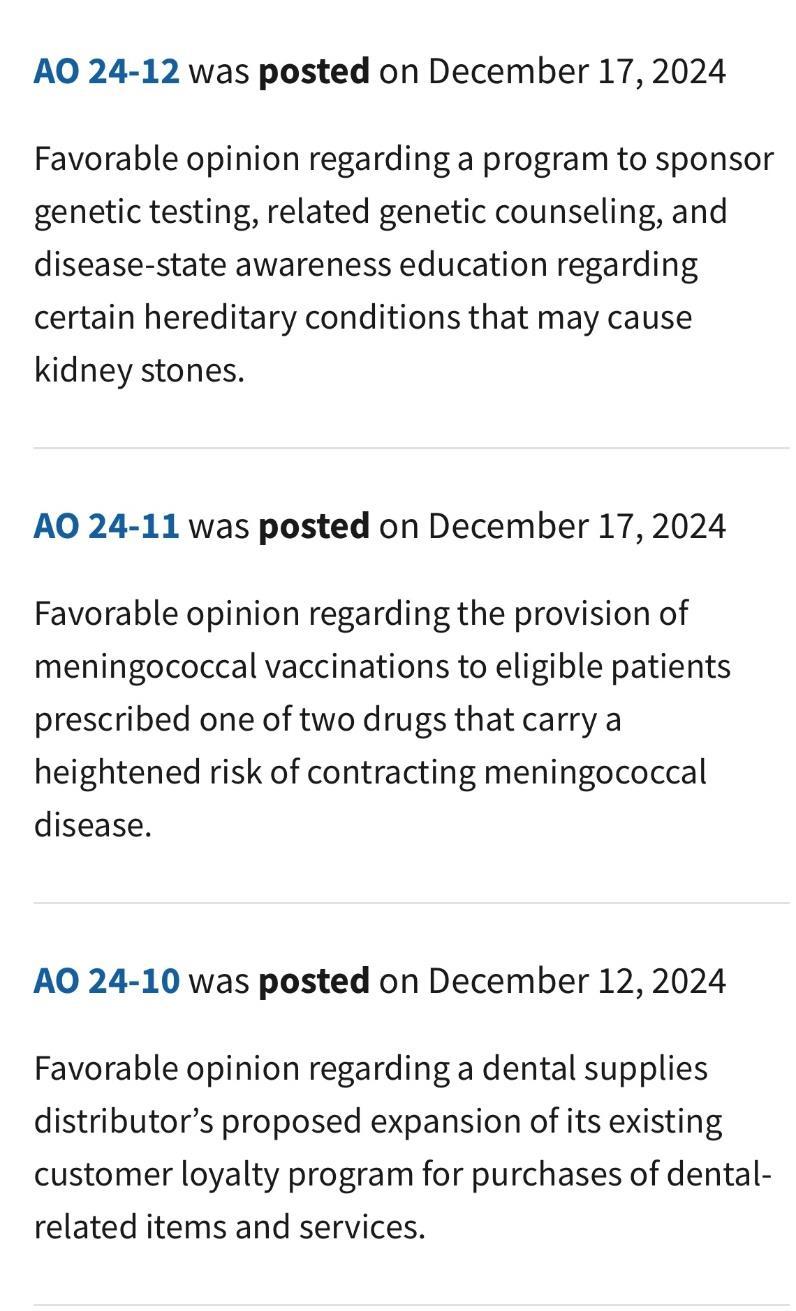Viewport: 796px width, 1311px height.
Task: Click 'dental supplies' in the AO 24-10 summary
Action: pos(595,1068)
